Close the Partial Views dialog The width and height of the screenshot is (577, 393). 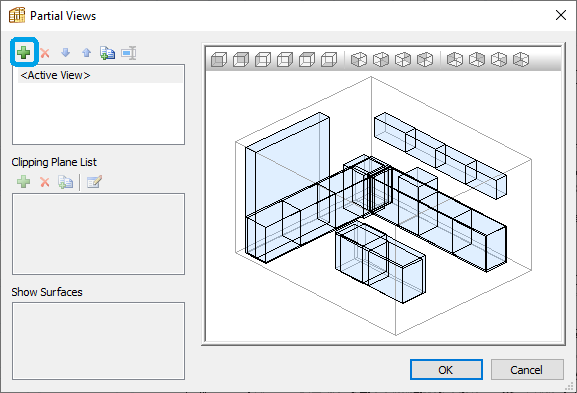561,15
